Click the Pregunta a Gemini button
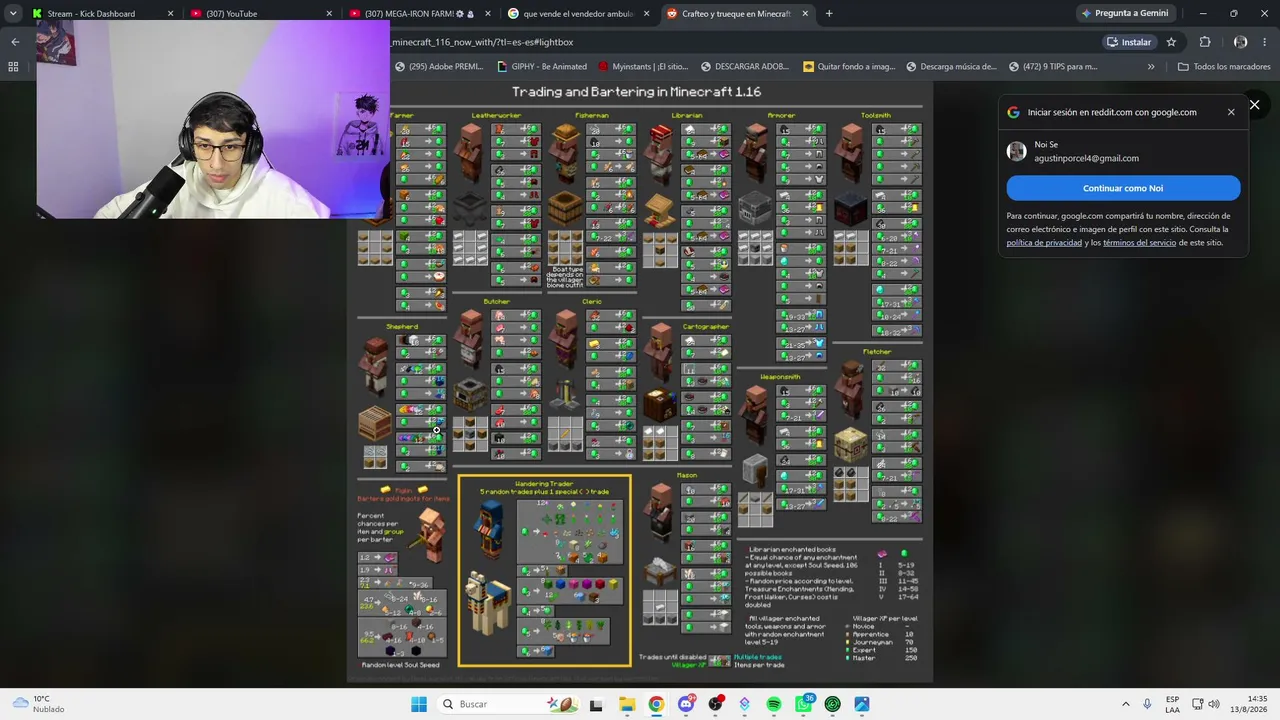The width and height of the screenshot is (1280, 720). click(x=1125, y=14)
